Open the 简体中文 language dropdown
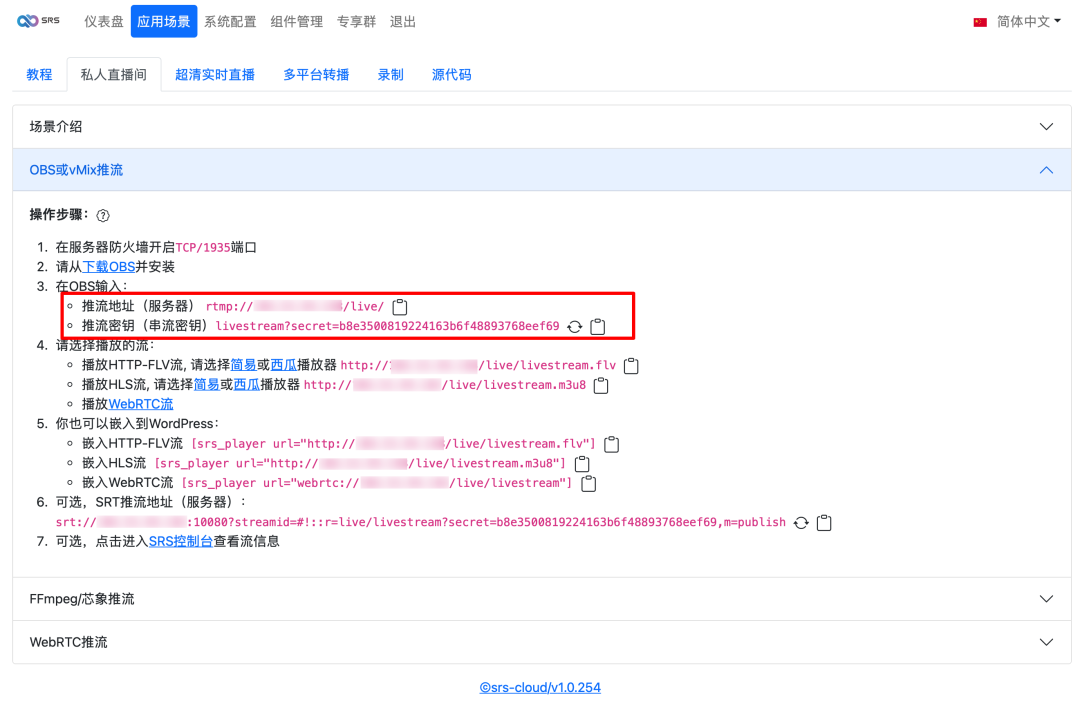Viewport: 1080px width, 701px height. coord(1028,21)
